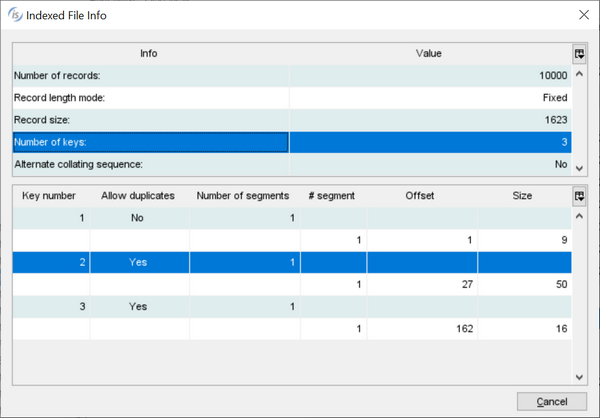
Task: Select the Number of records row
Action: [x=150, y=76]
